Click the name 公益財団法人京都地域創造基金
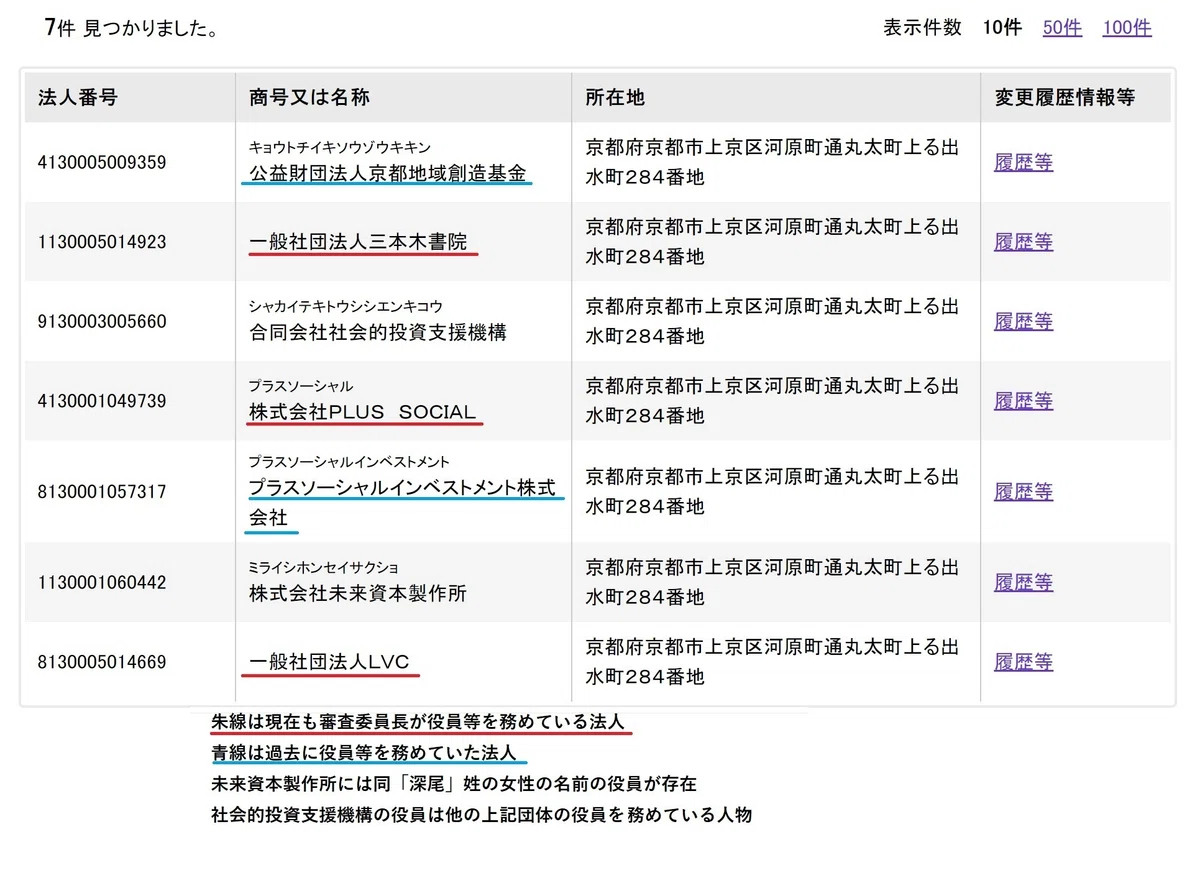 pyautogui.click(x=388, y=172)
